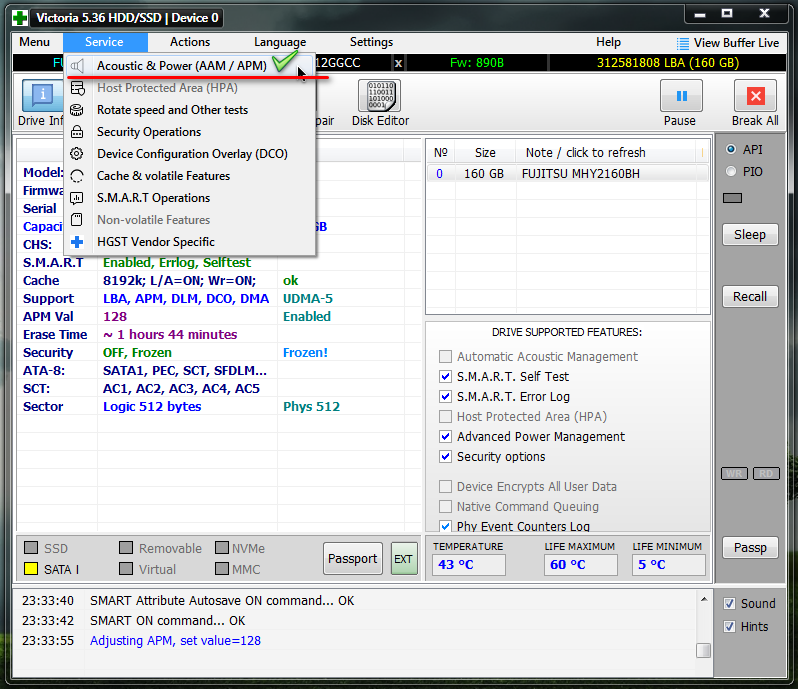This screenshot has height=689, width=798.
Task: Click the padlock icon for Security Operations
Action: click(x=77, y=132)
